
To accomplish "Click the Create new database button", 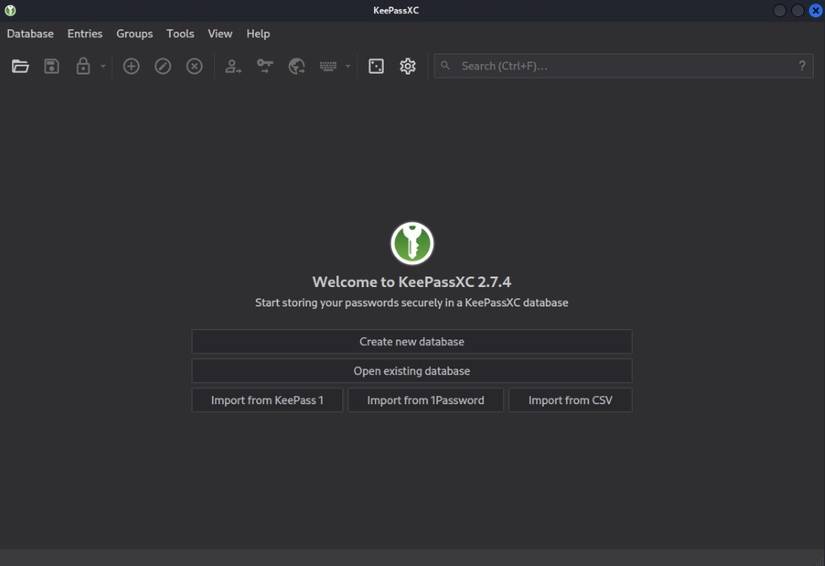I will click(412, 341).
